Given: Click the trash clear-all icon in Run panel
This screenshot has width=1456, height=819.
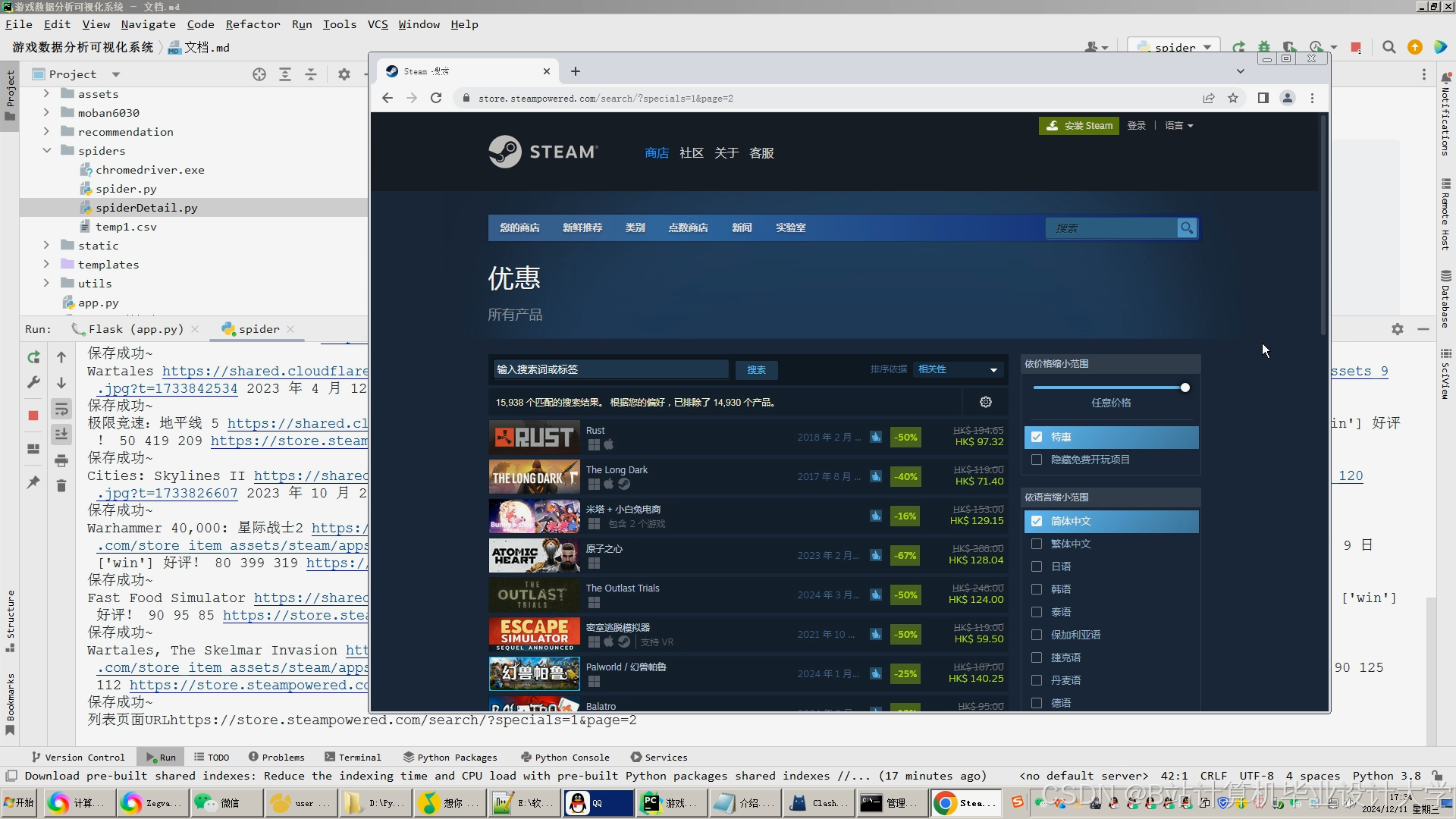Looking at the screenshot, I should click(x=61, y=485).
